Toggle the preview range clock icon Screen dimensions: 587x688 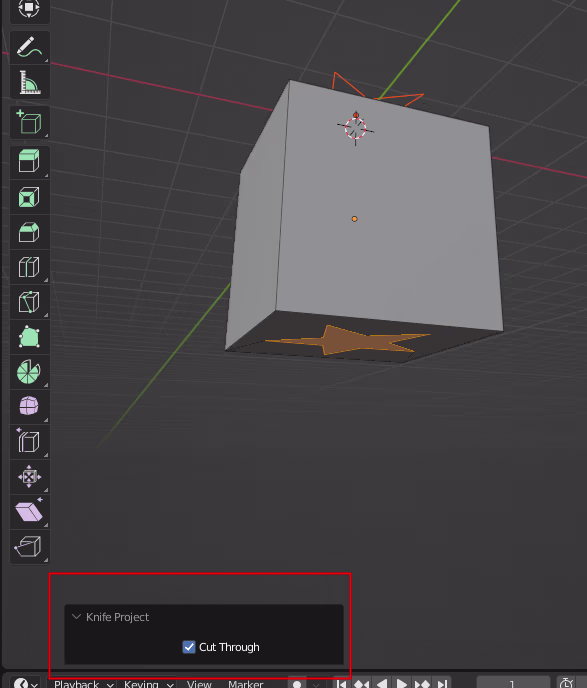click(x=566, y=684)
